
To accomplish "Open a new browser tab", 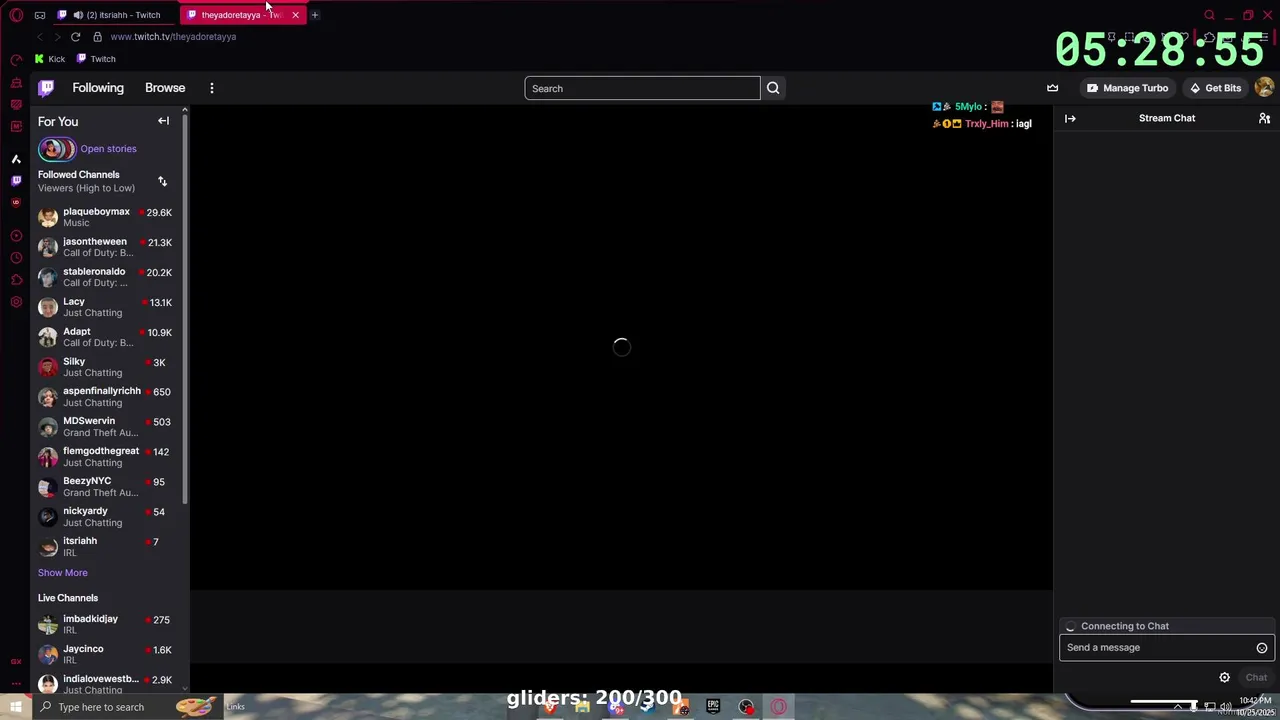I will coord(314,15).
